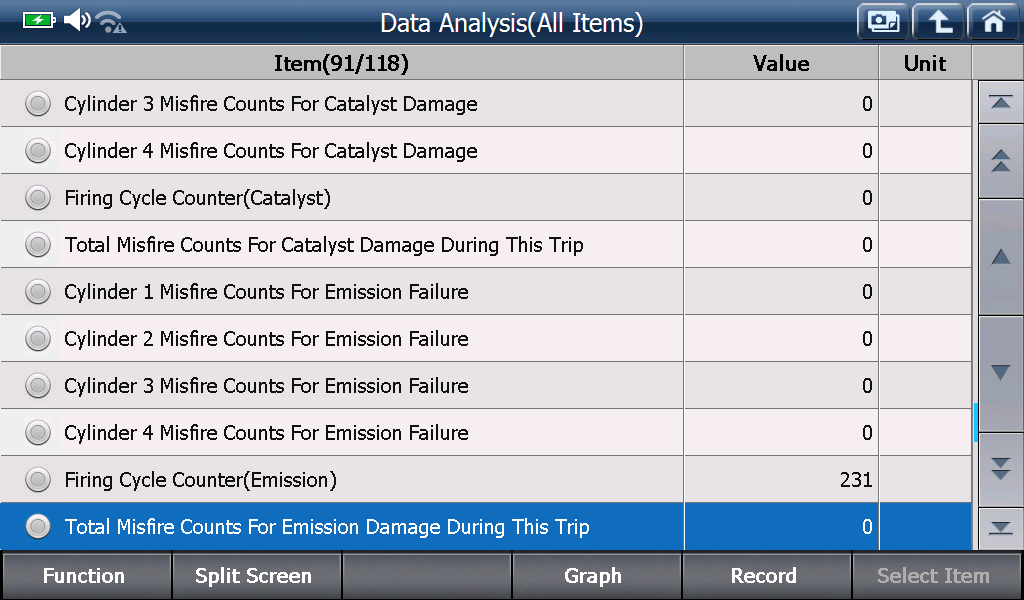Select Cylinder 1 Emission Failure radio button
Screen dimensions: 1024x600
(x=38, y=292)
